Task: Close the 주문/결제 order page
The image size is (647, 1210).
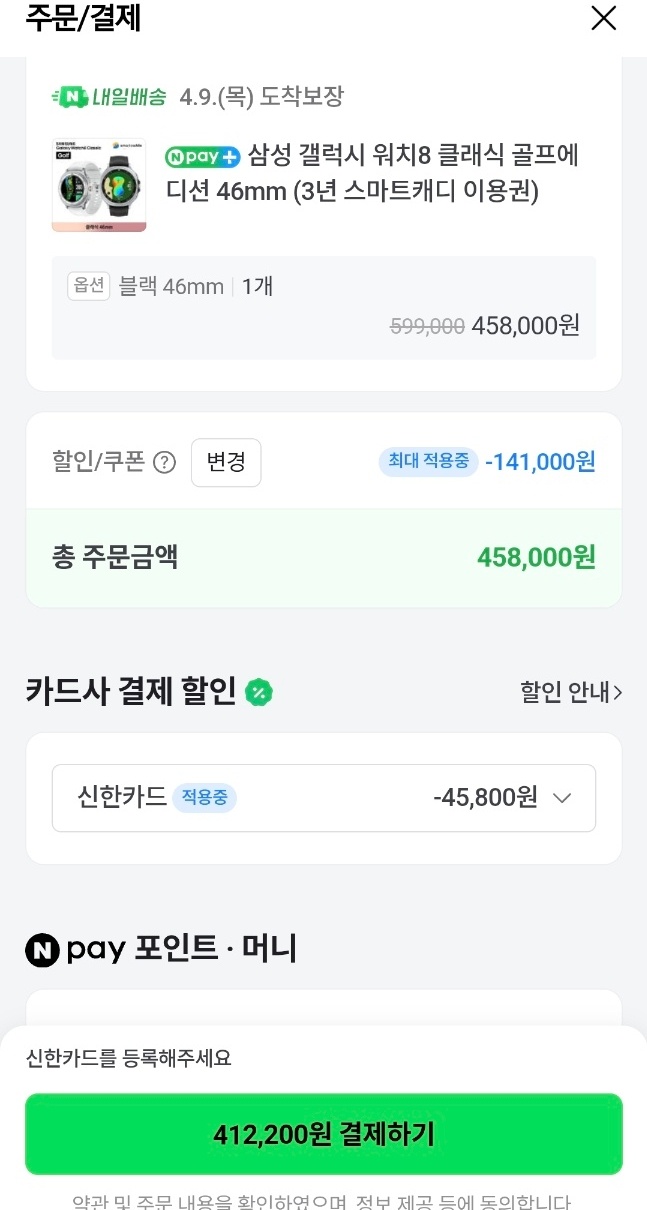Action: 603,19
